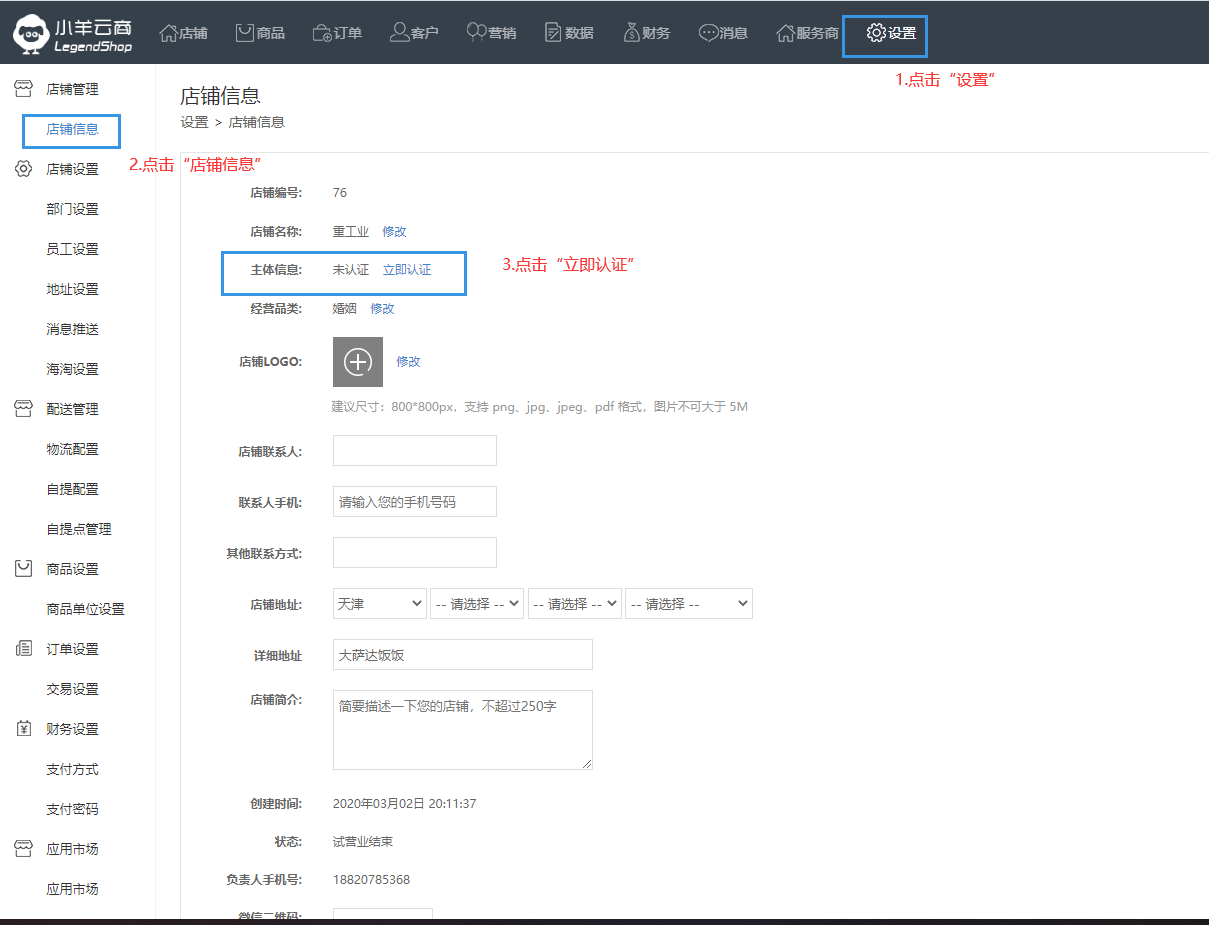
Task: Upload store logo via plus placeholder
Action: coord(358,362)
